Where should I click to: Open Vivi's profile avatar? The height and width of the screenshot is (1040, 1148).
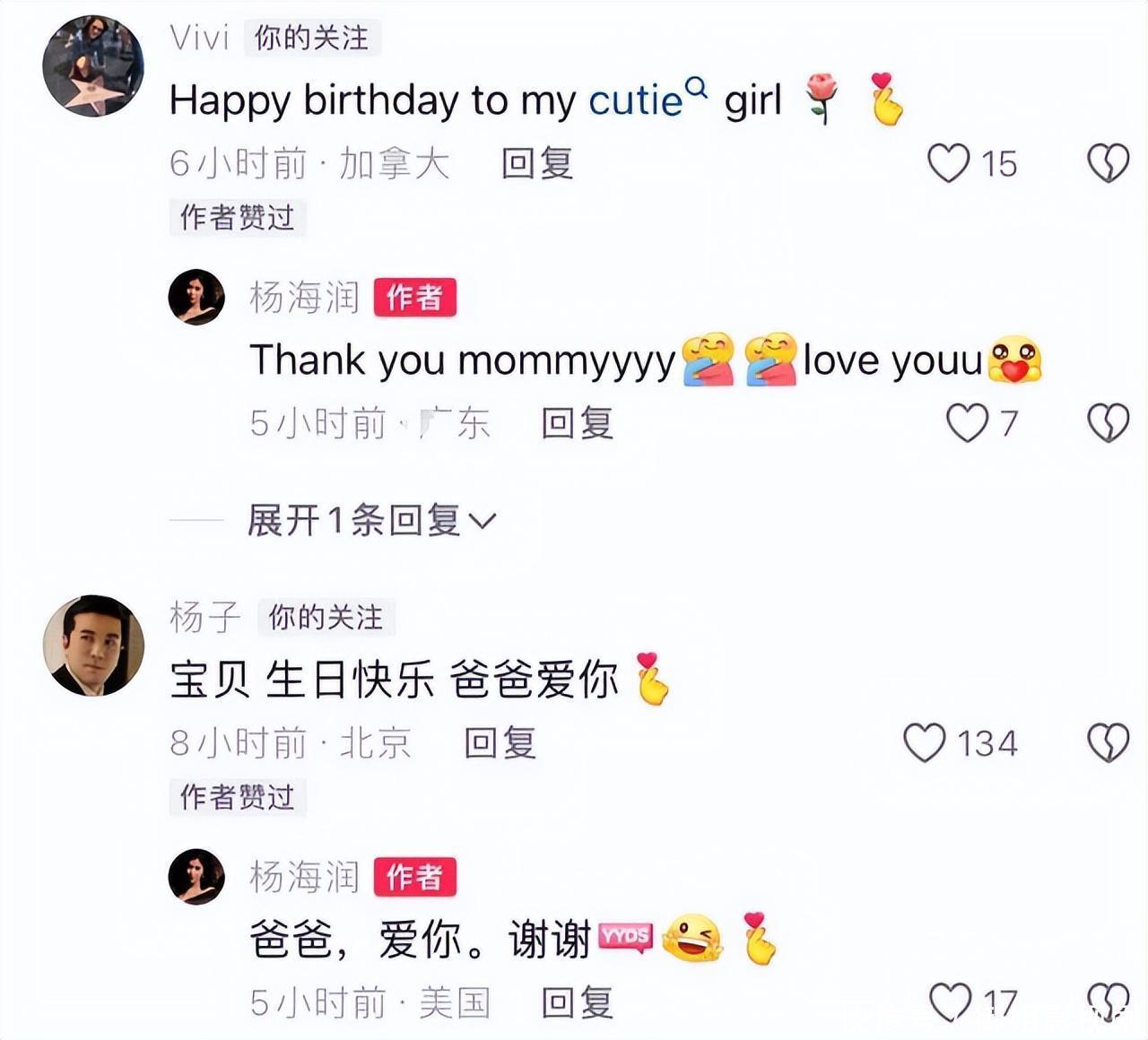point(93,65)
